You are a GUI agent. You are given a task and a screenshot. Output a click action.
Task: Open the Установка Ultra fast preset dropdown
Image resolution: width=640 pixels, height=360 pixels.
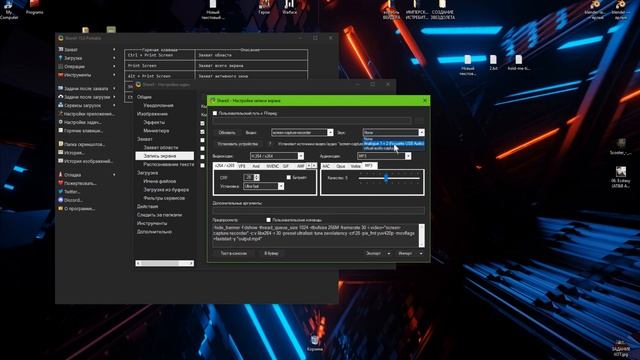263,186
